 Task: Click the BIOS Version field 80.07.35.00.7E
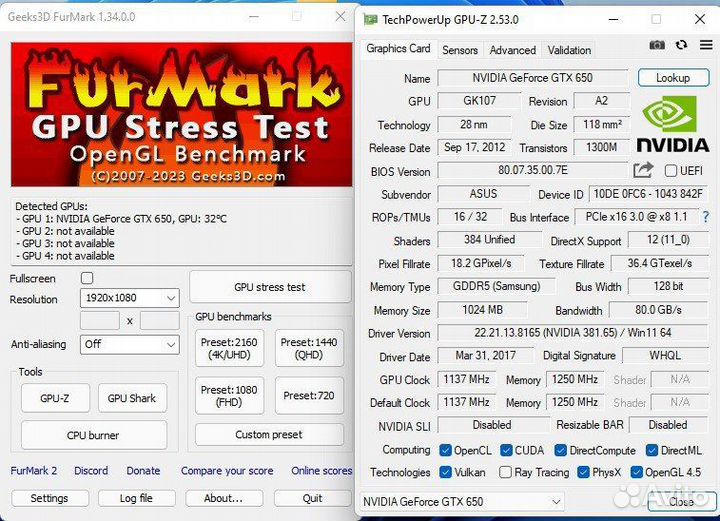532,170
